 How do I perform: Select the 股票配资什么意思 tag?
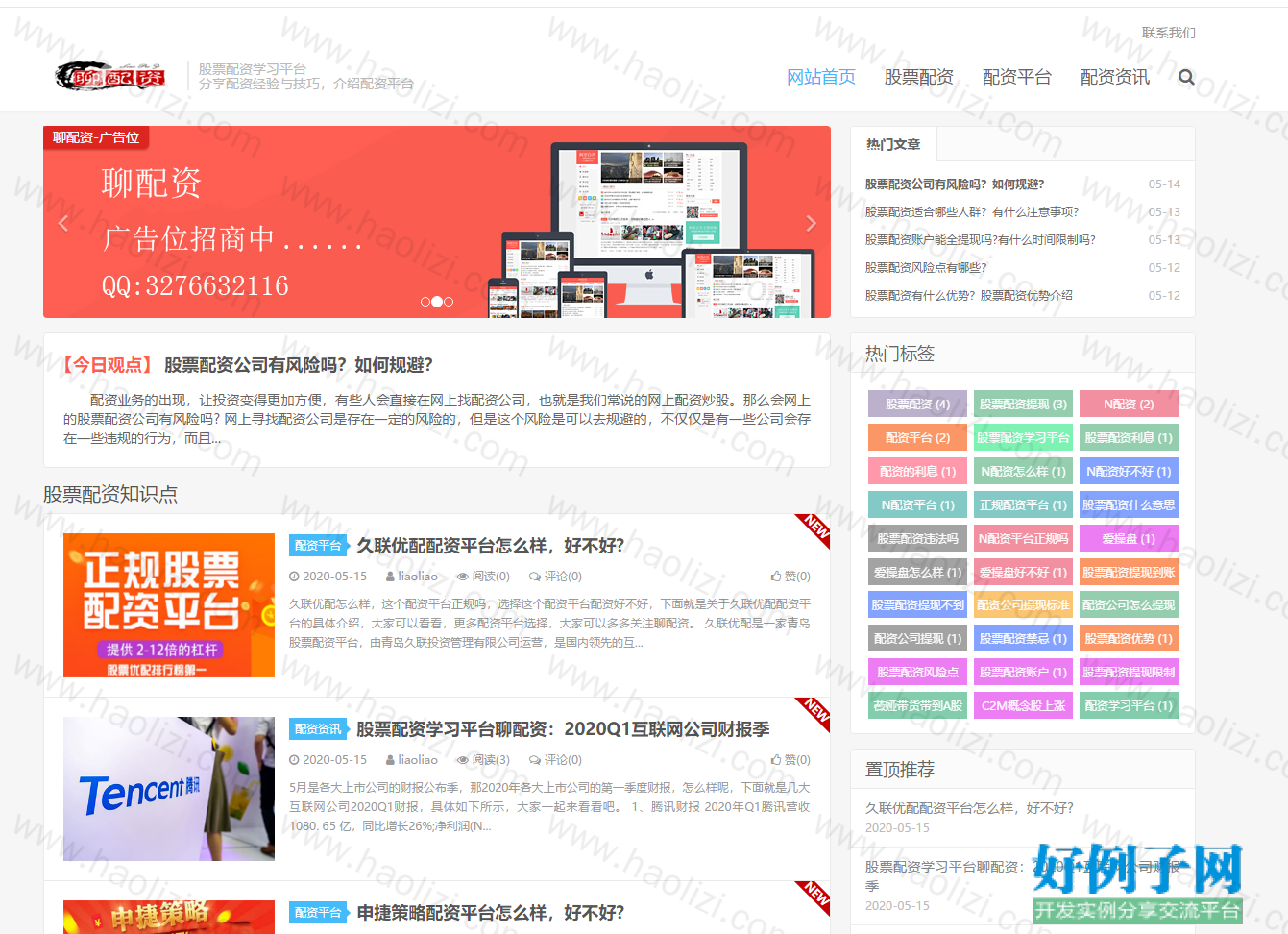(x=1129, y=505)
